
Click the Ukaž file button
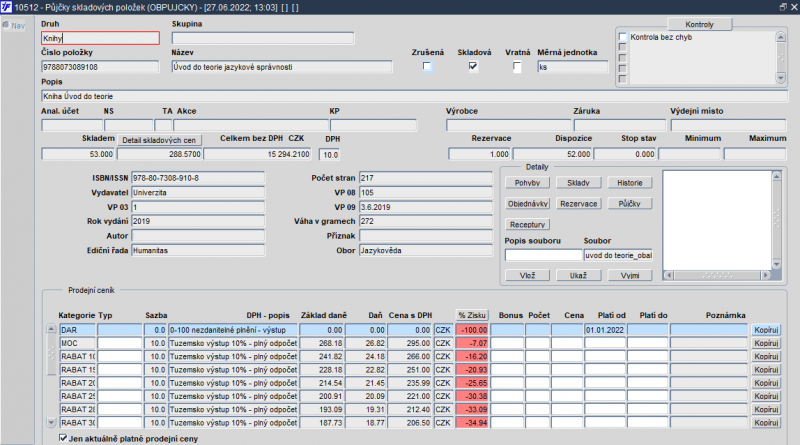[x=579, y=276]
